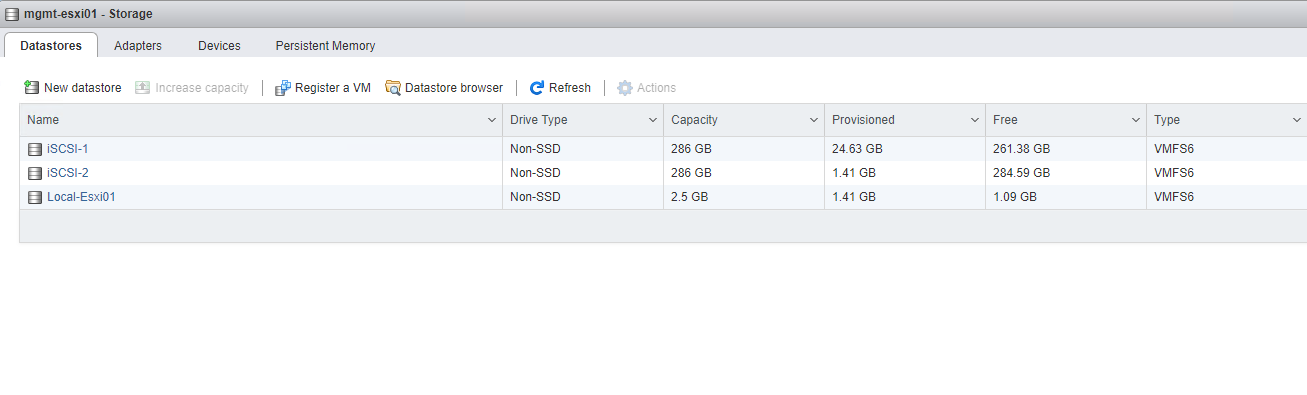Click the Local-Esxi01 datastore icon
1307x395 pixels.
pyautogui.click(x=35, y=197)
